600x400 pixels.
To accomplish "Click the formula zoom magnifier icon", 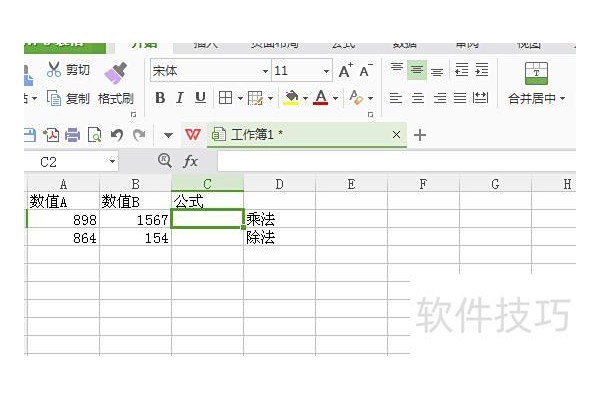I will 165,160.
